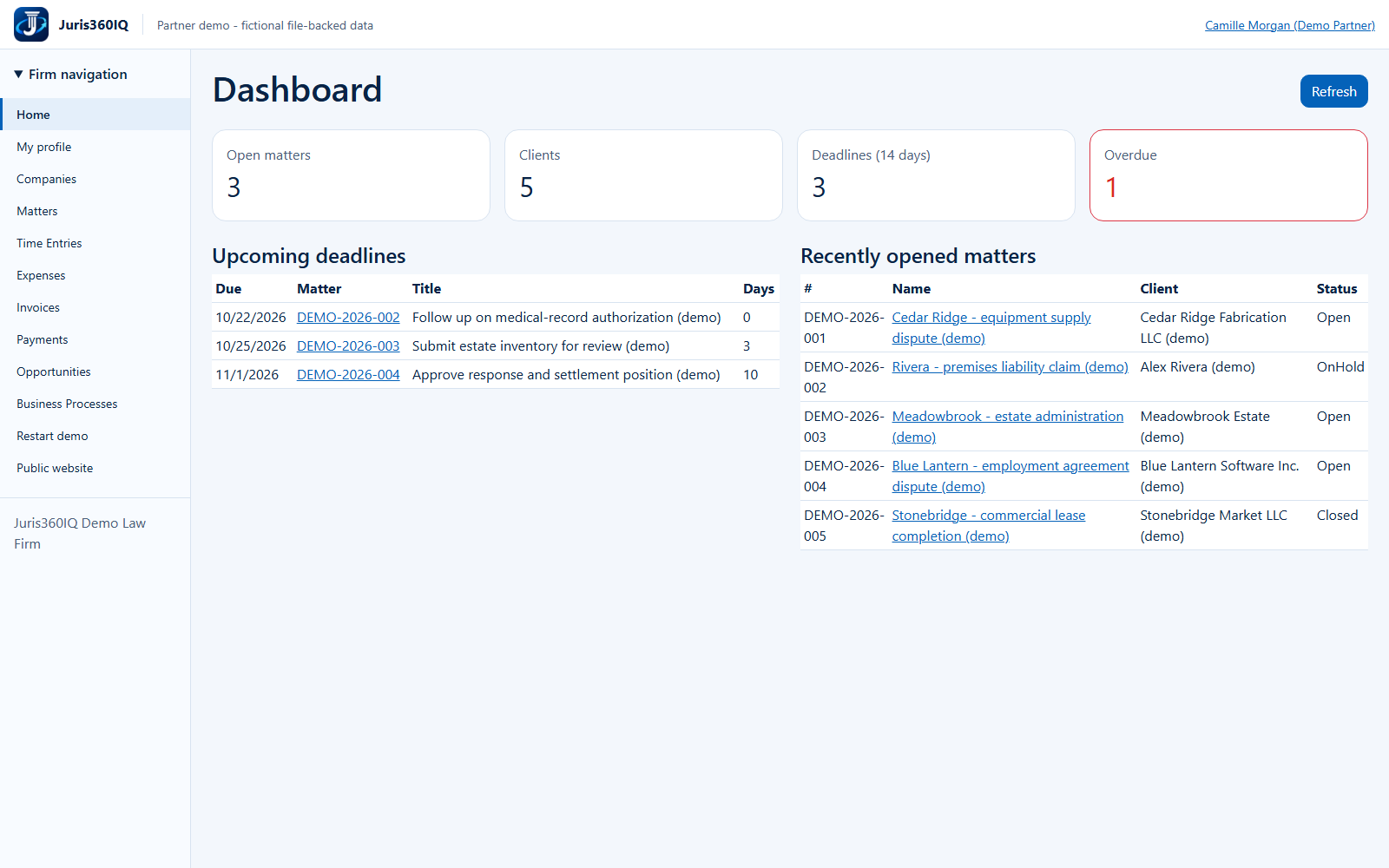Click the Days column header
Image resolution: width=1389 pixels, height=868 pixels.
(x=759, y=289)
